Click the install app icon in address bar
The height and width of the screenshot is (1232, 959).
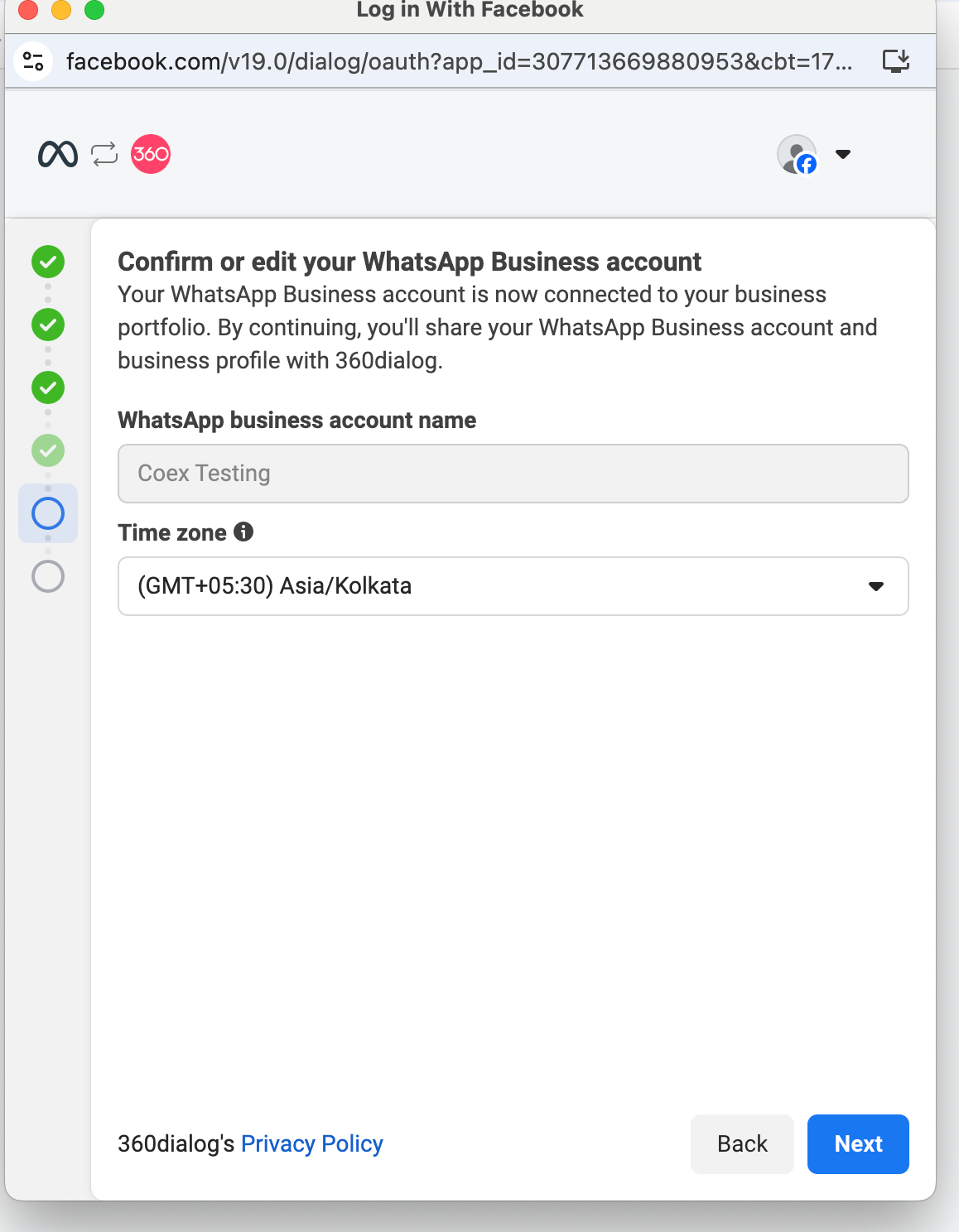896,61
